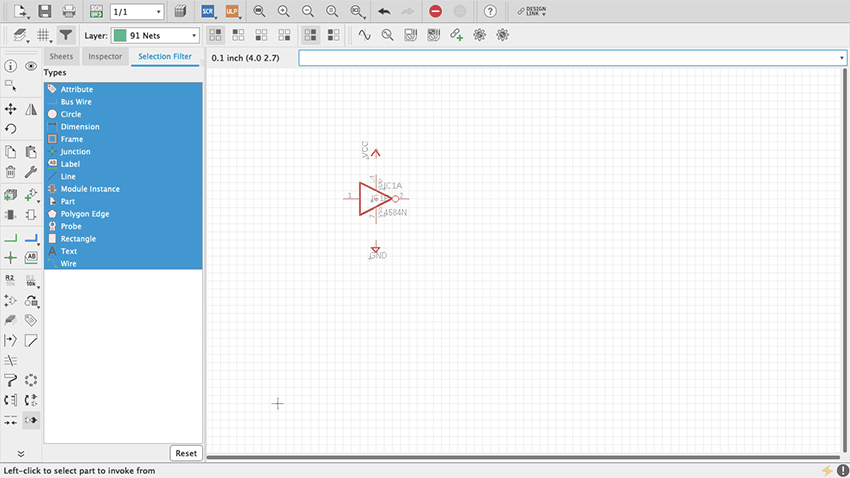The width and height of the screenshot is (850, 478).
Task: Select the Change wrench tool
Action: 31,172
